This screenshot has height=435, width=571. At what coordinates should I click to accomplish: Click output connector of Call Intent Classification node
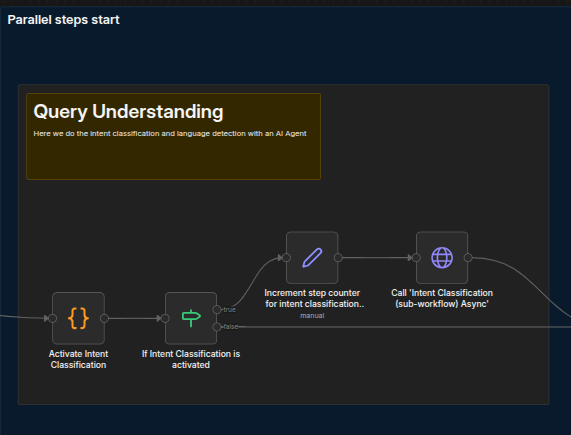pyautogui.click(x=468, y=258)
